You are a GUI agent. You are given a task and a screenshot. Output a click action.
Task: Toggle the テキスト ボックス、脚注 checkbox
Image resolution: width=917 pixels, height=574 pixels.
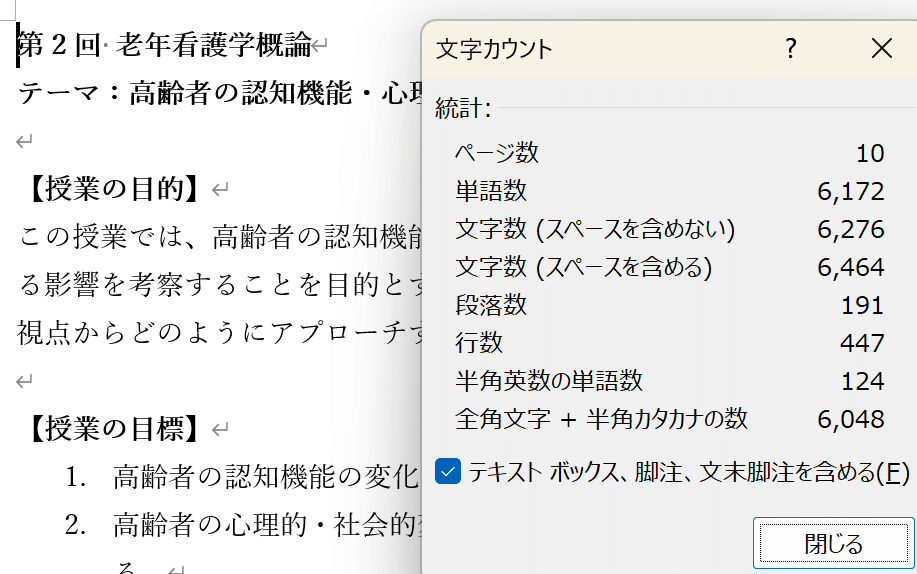click(449, 471)
